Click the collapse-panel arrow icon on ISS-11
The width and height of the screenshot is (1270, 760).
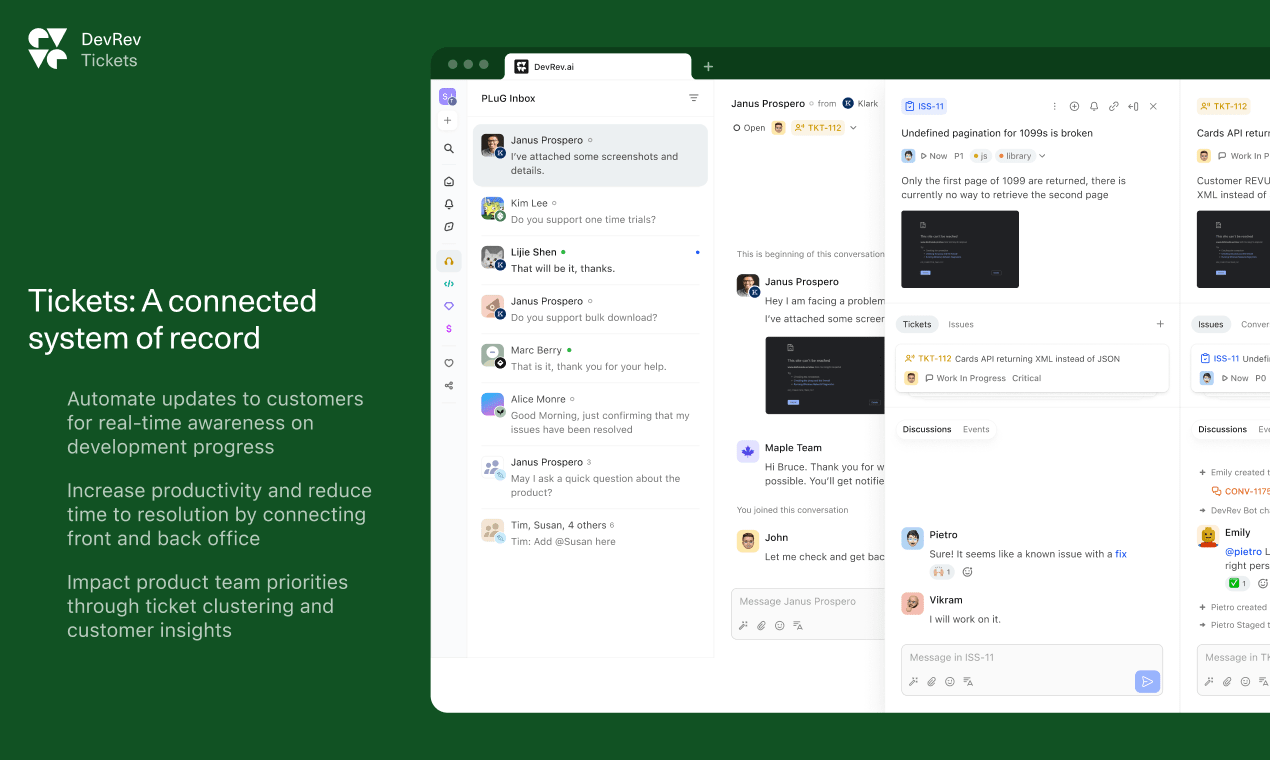click(1133, 106)
